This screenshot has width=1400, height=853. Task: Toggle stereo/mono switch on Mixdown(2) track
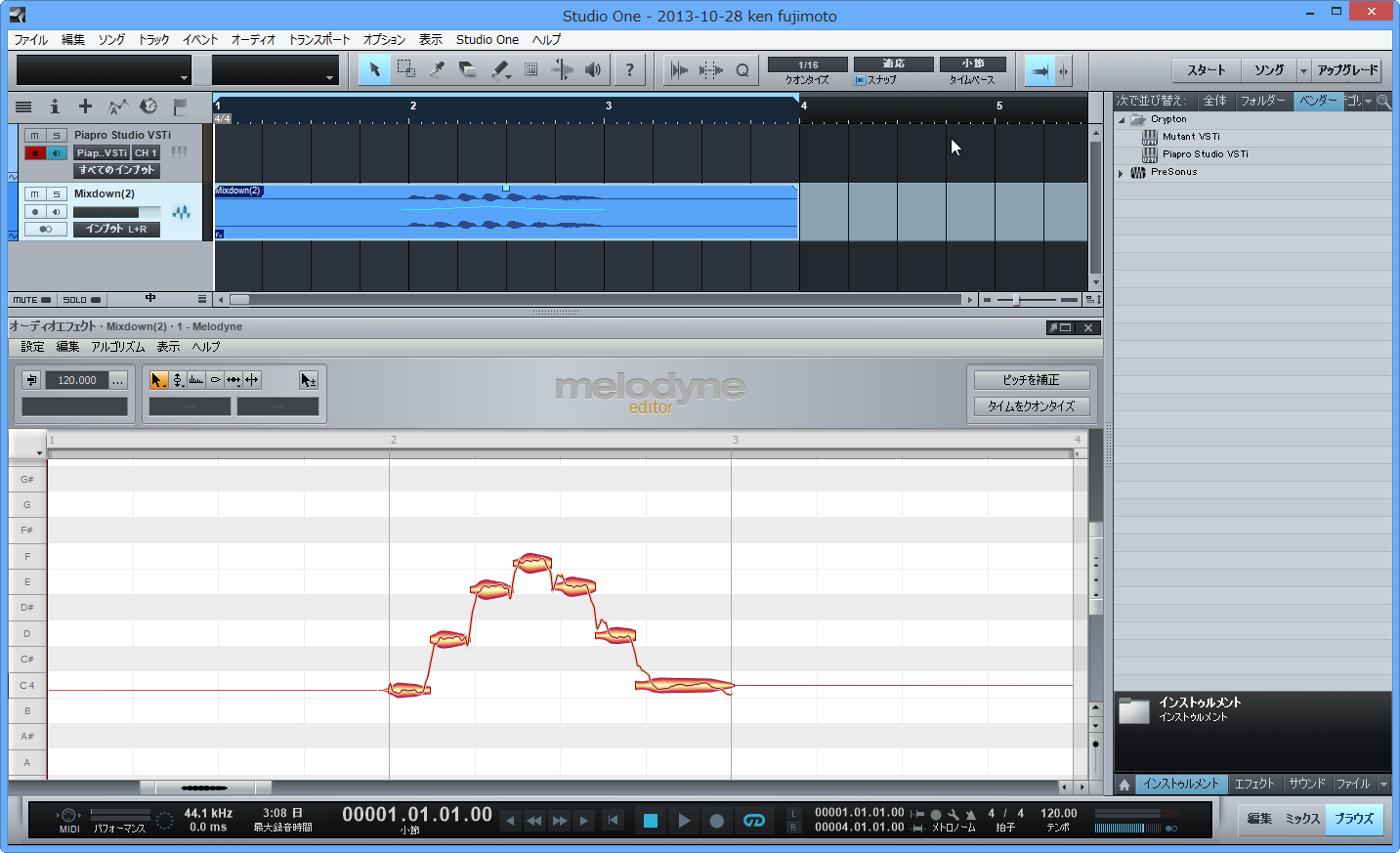click(46, 229)
